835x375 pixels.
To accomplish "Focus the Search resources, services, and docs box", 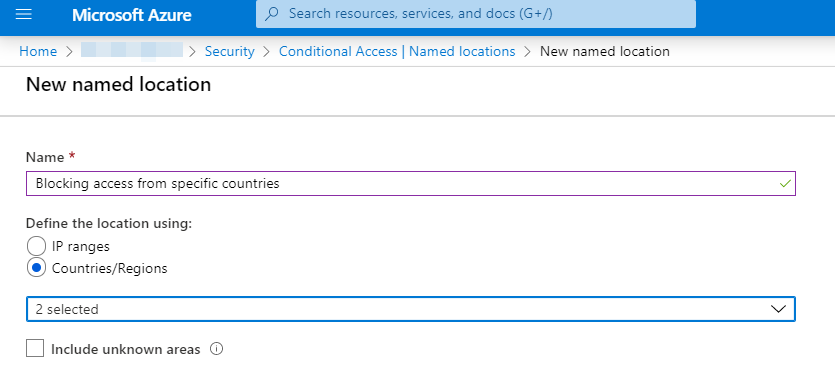I will [476, 14].
